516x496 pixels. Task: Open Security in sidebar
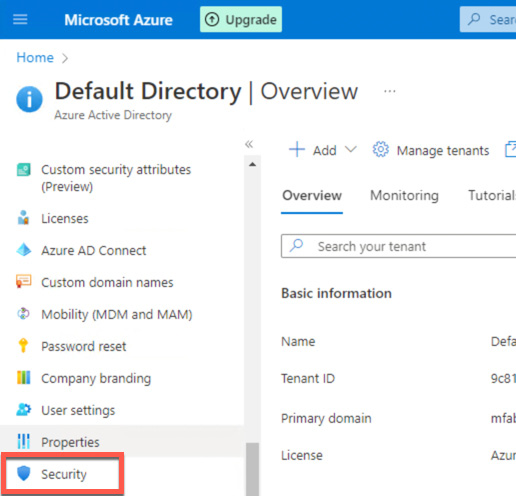(x=64, y=474)
